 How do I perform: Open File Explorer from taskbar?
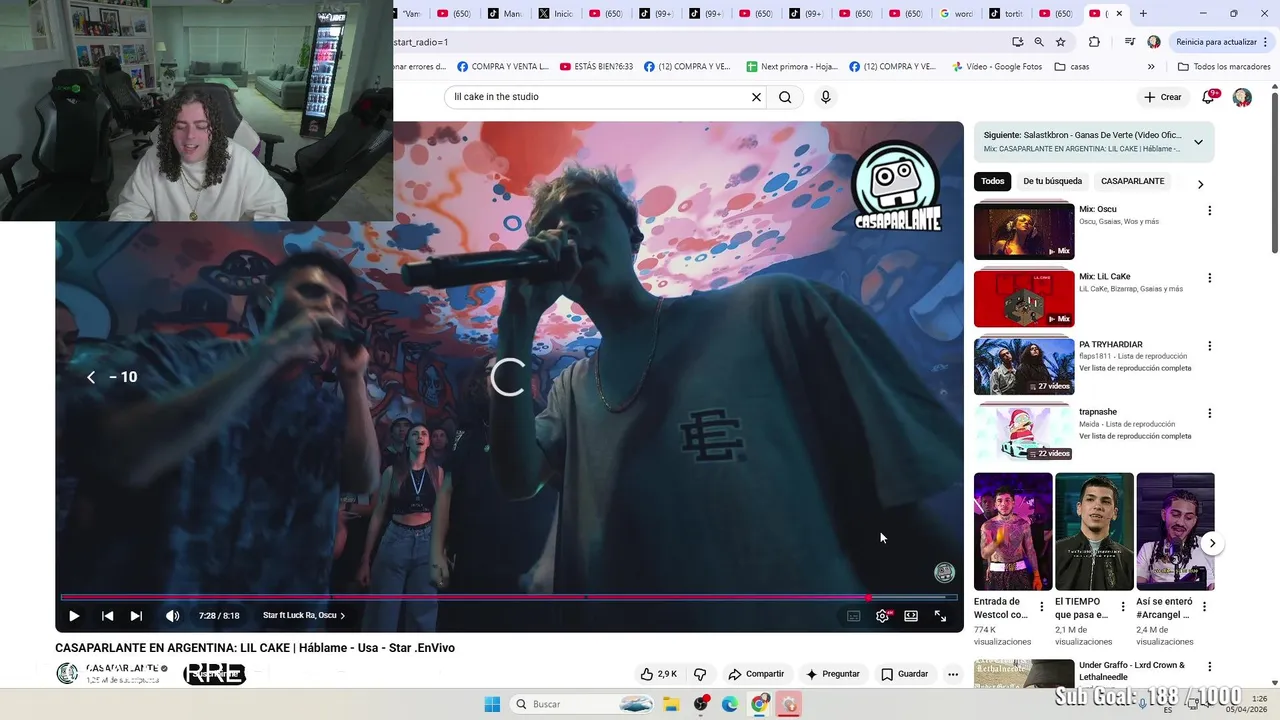671,704
